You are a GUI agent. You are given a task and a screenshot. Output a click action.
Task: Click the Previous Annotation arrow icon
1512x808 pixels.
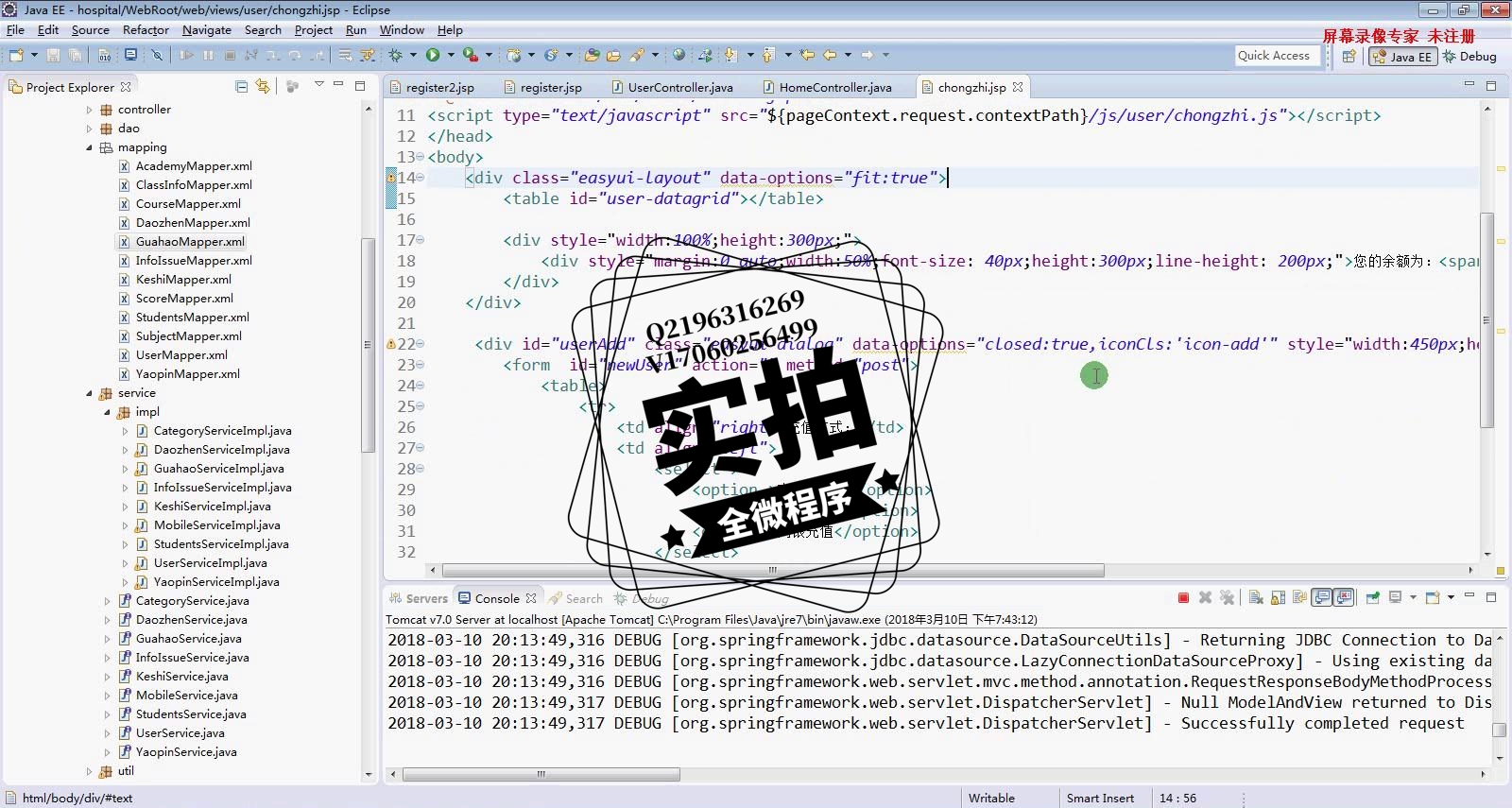(x=768, y=55)
